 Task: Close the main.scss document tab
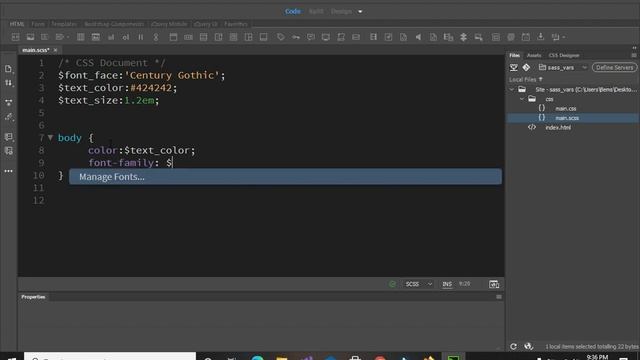[x=56, y=50]
